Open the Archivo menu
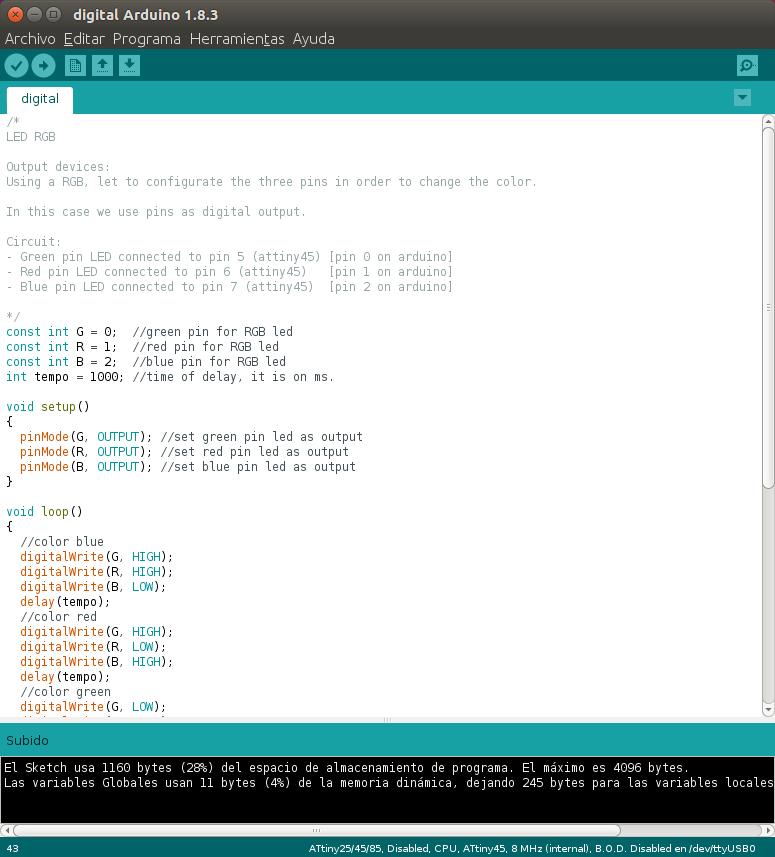The image size is (775, 857). pyautogui.click(x=30, y=39)
